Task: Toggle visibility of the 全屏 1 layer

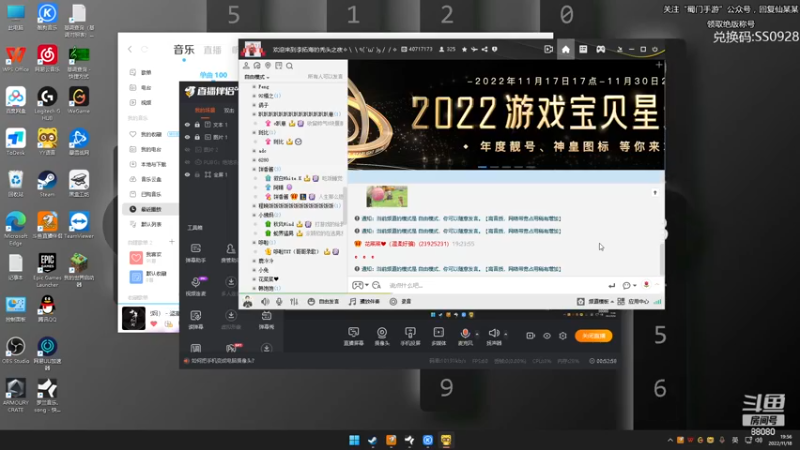Action: (x=187, y=174)
